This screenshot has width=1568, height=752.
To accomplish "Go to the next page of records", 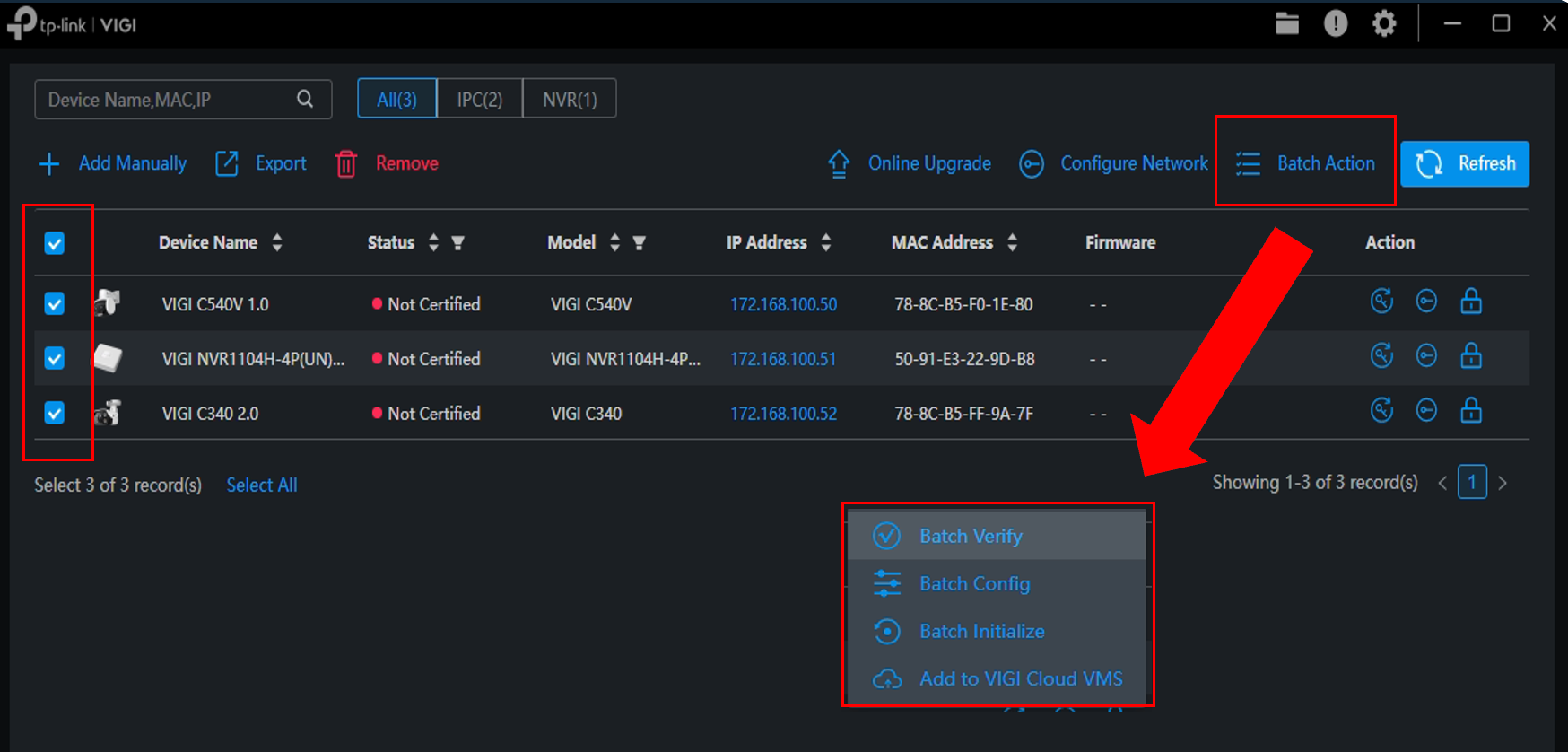I will 1503,483.
